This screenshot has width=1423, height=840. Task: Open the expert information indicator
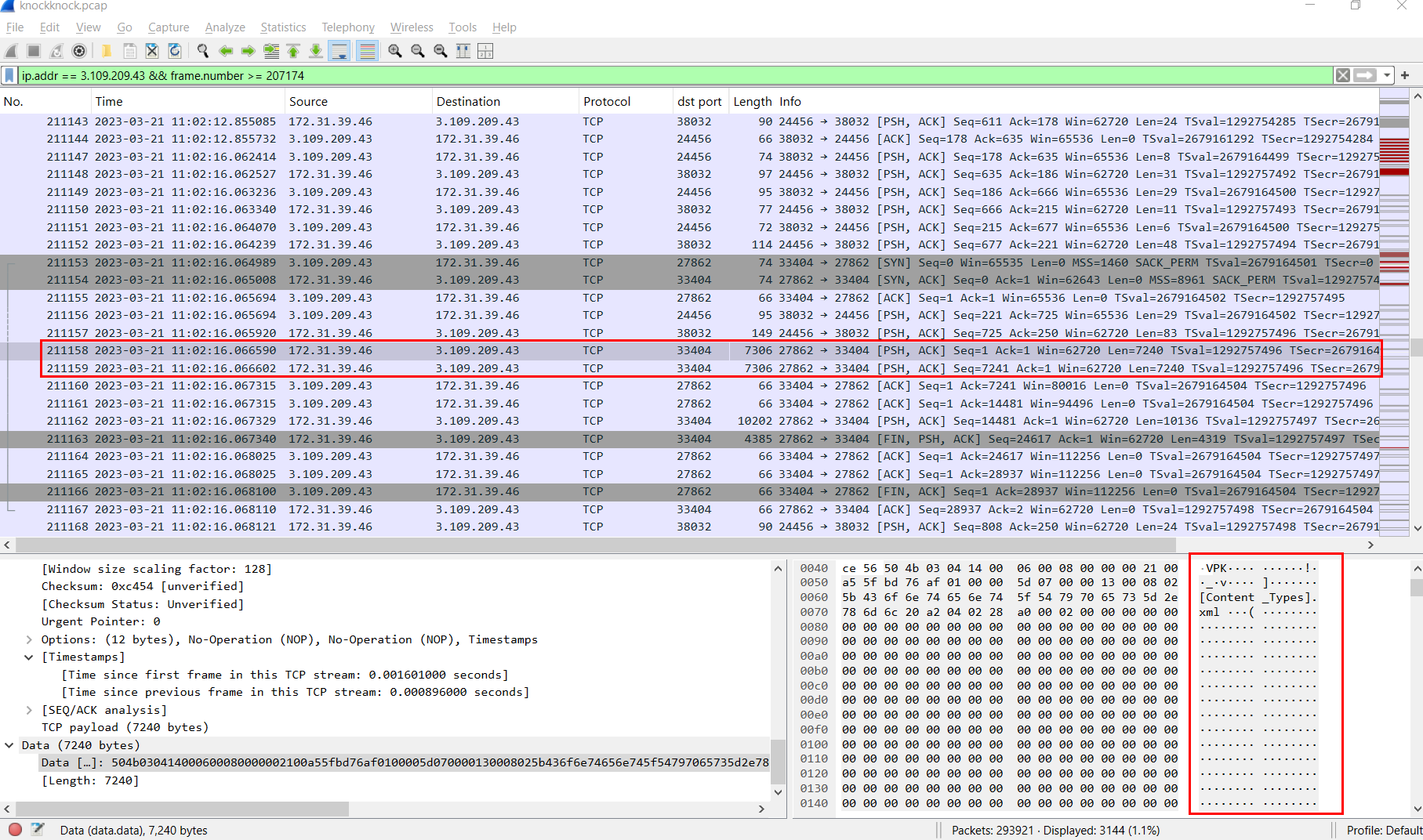pyautogui.click(x=15, y=830)
